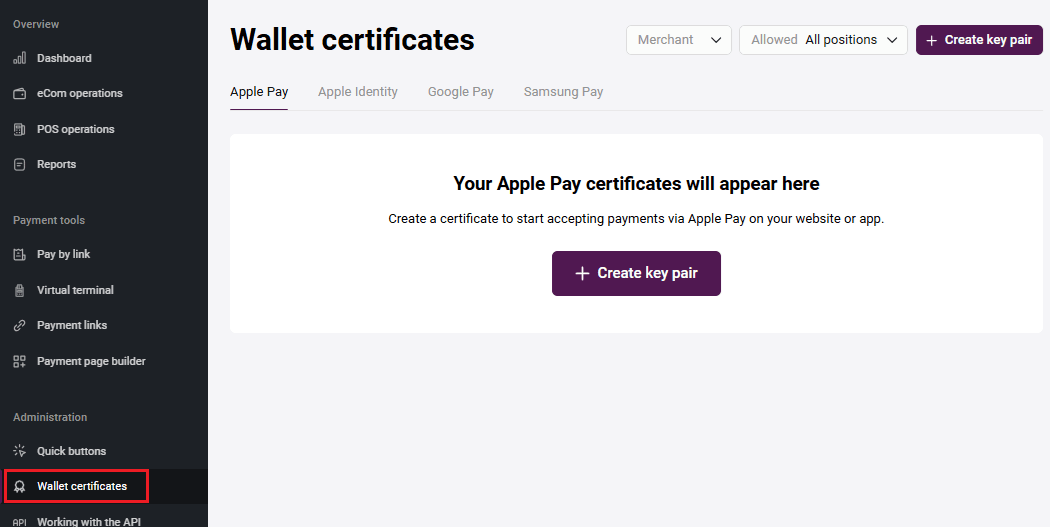1050x527 pixels.
Task: Click the Virtual terminal icon
Action: tap(19, 290)
